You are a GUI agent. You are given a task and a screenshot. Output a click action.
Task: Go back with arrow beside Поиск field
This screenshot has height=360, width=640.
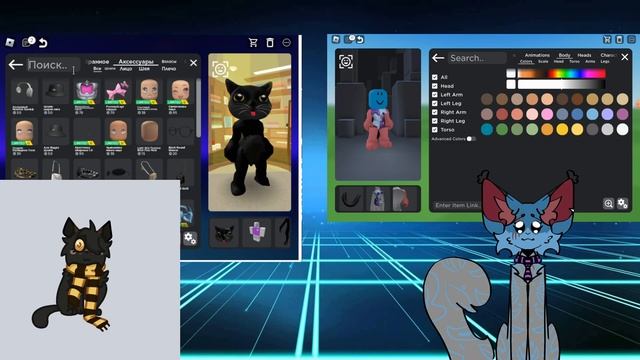(16, 64)
